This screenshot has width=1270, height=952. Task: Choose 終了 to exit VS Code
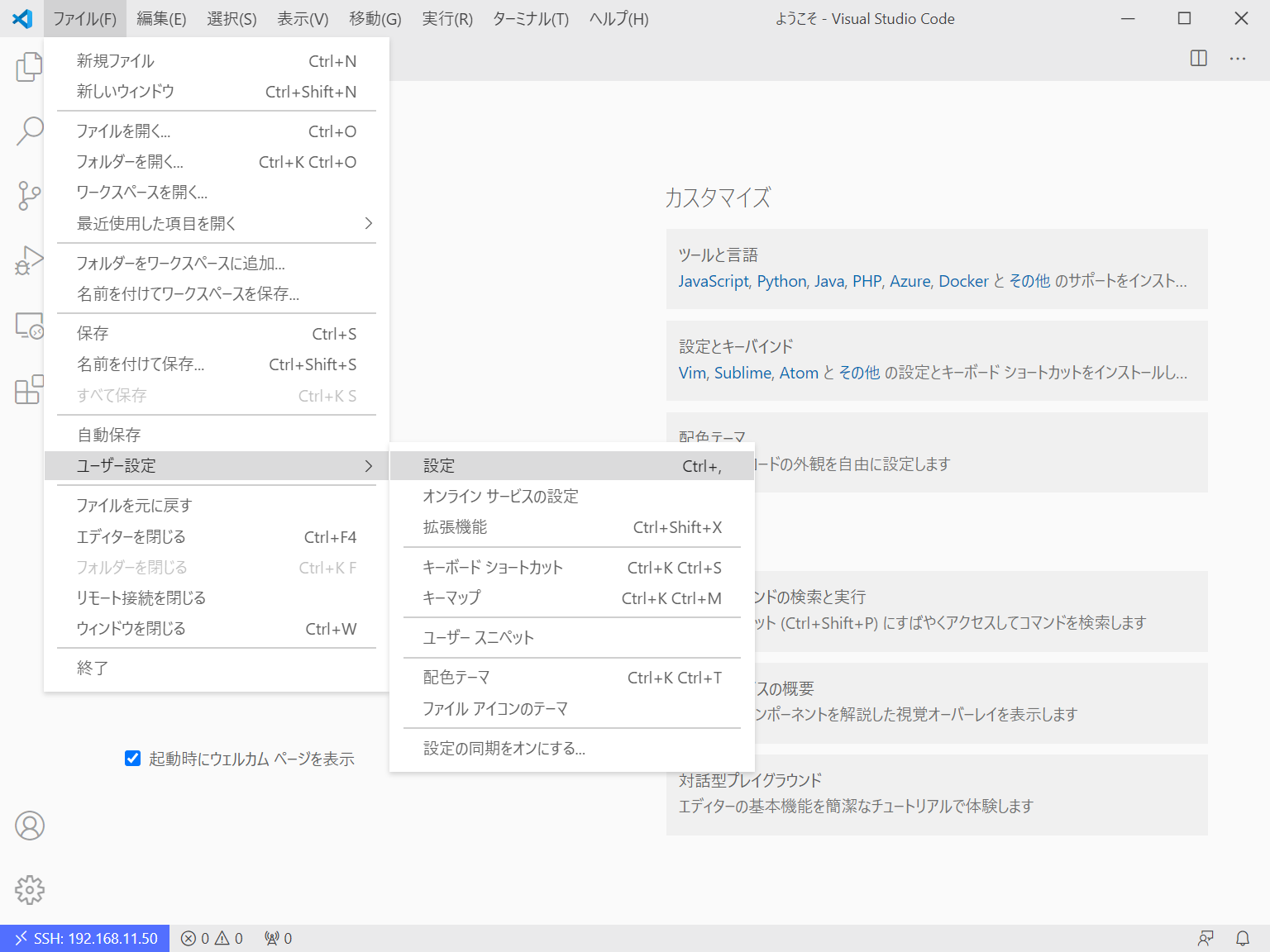pyautogui.click(x=217, y=668)
